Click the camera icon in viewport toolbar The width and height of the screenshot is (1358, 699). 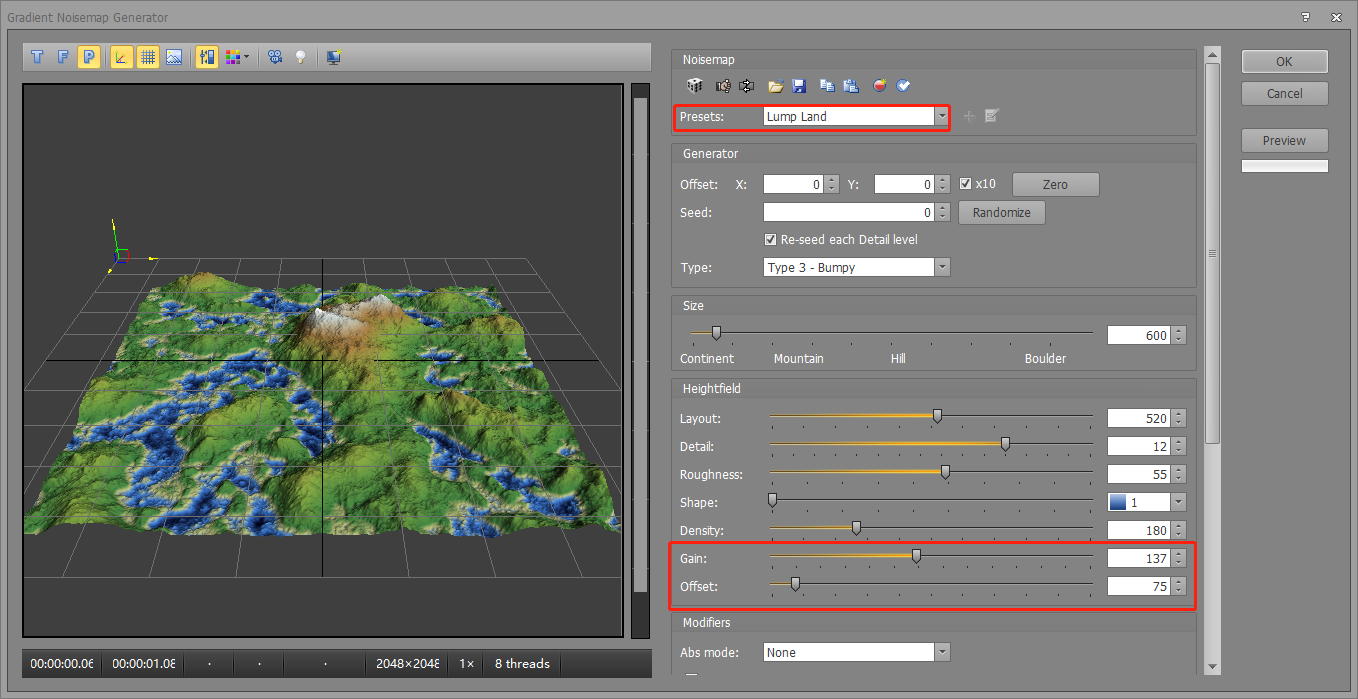[x=274, y=58]
